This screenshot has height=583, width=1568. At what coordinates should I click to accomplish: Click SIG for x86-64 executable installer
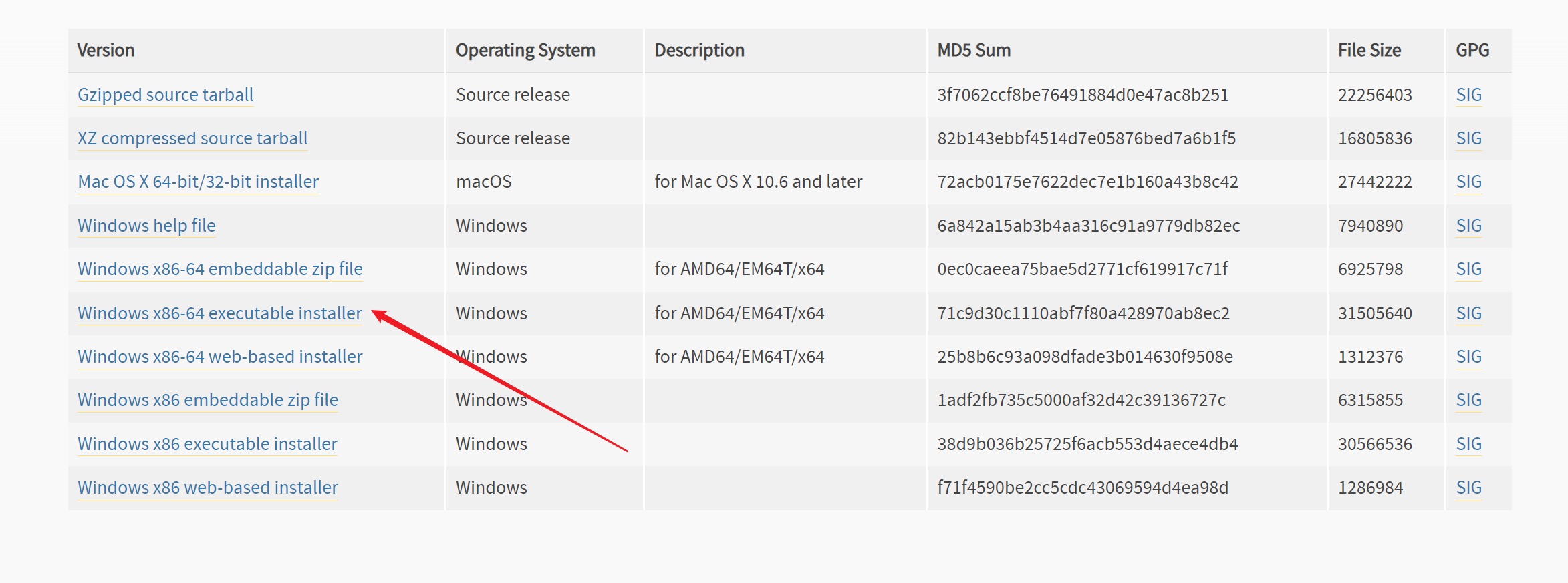[1468, 313]
